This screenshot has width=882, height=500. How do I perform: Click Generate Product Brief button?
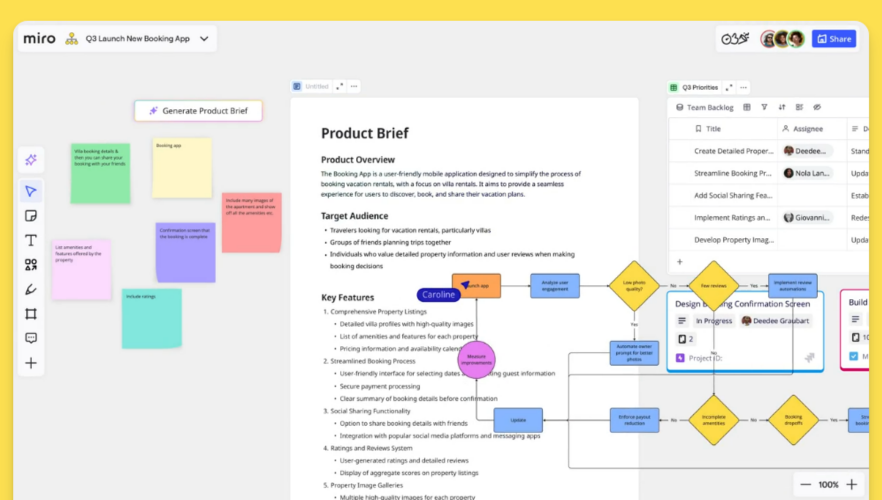pyautogui.click(x=198, y=111)
